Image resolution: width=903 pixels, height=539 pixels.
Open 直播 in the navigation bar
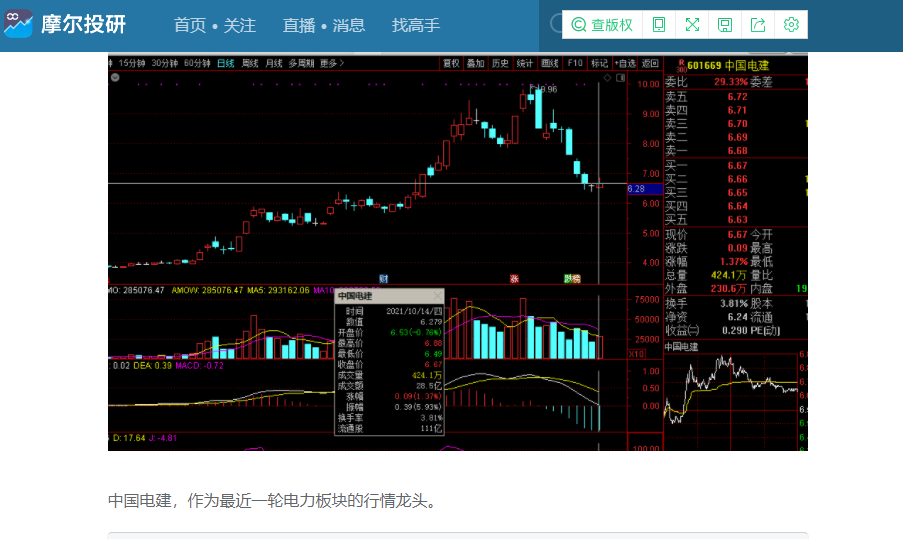[299, 25]
